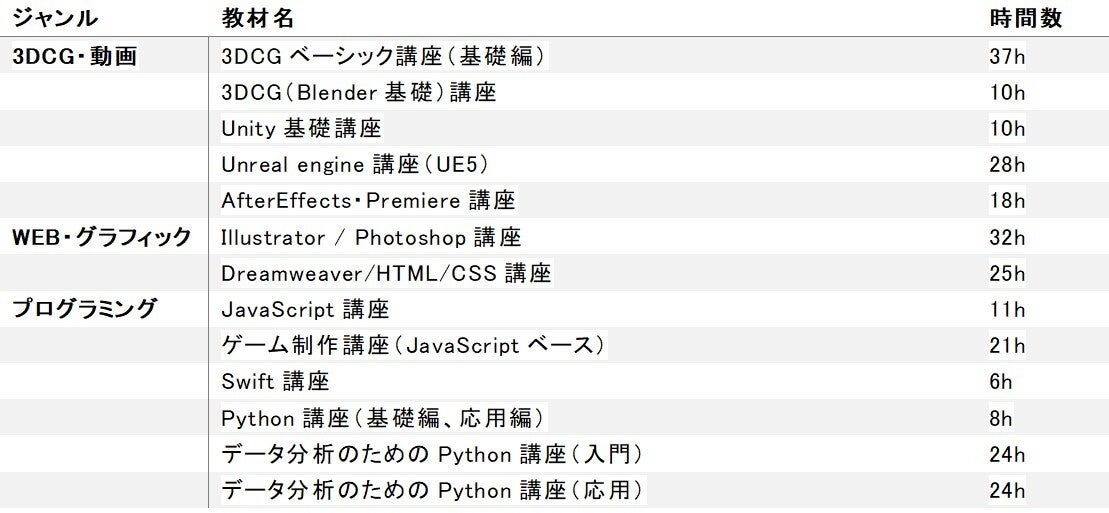The height and width of the screenshot is (513, 1109).
Task: Click Python 講座(基礎編、応用編) entry
Action: tap(384, 418)
